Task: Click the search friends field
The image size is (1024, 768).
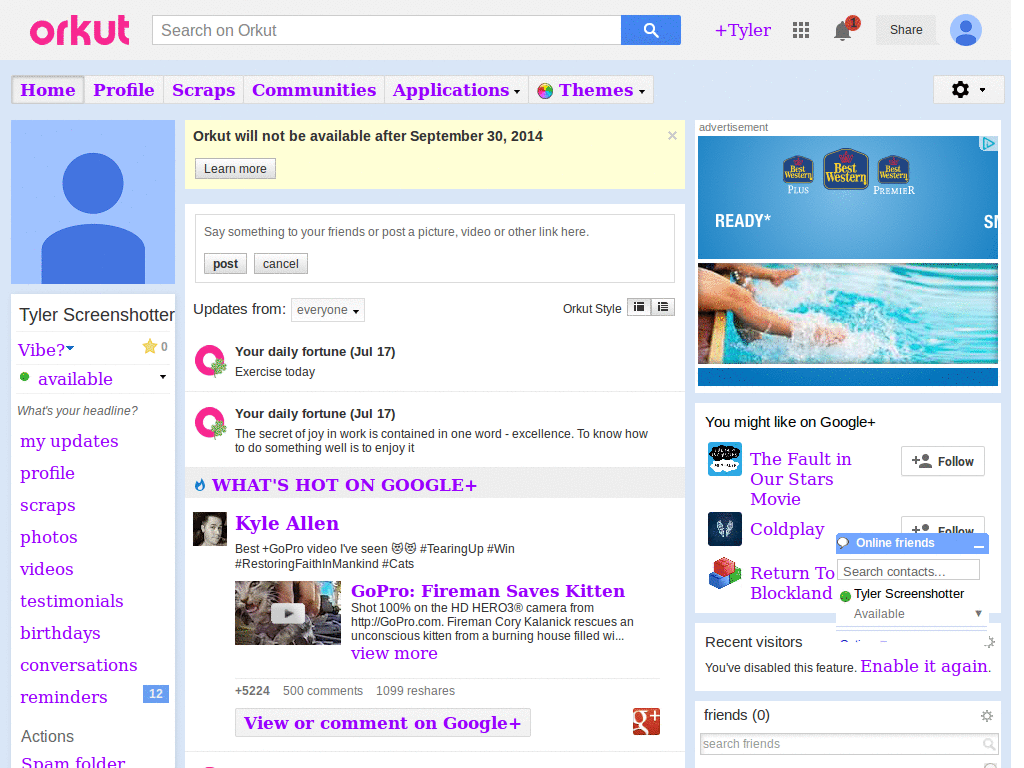Action: click(x=849, y=744)
